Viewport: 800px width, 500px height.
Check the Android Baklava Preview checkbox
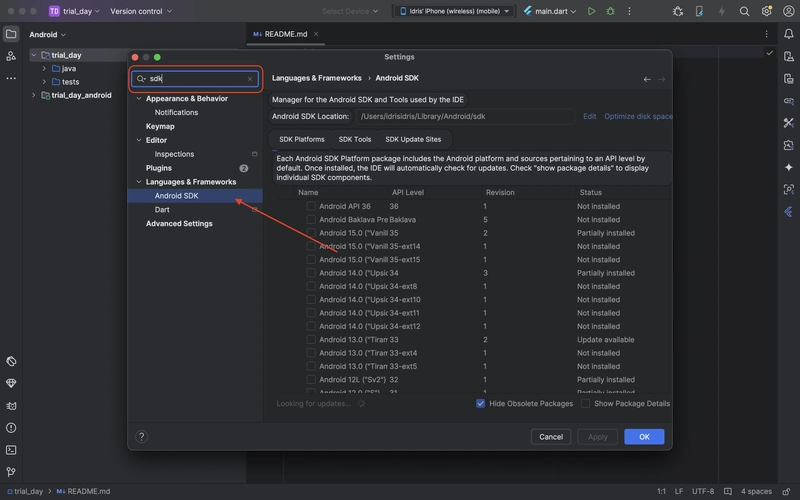pyautogui.click(x=311, y=219)
